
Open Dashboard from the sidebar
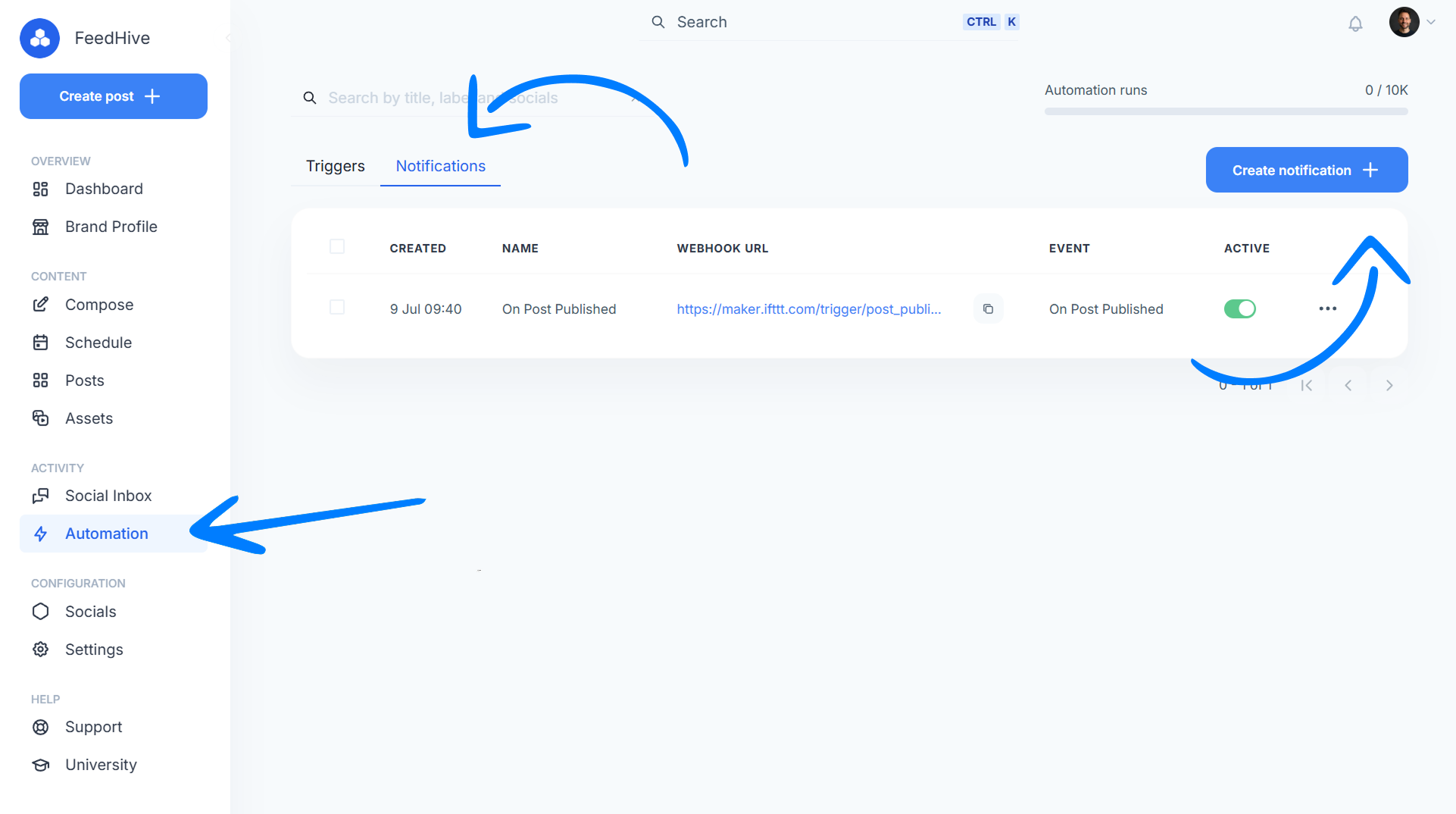point(104,189)
